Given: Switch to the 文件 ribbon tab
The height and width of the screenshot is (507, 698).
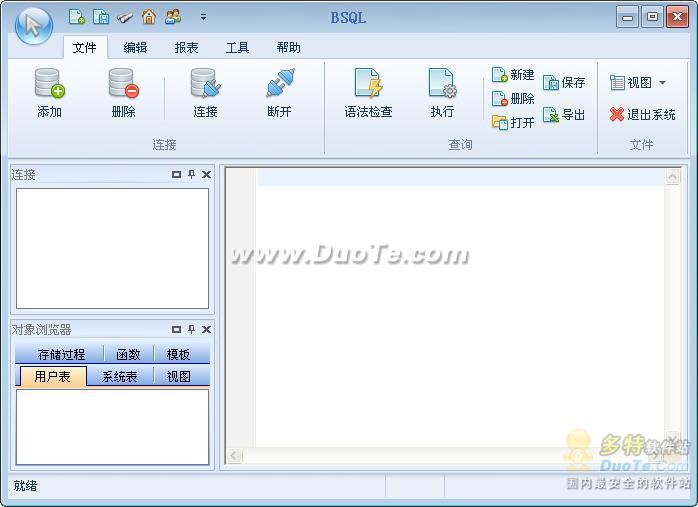Looking at the screenshot, I should (85, 48).
